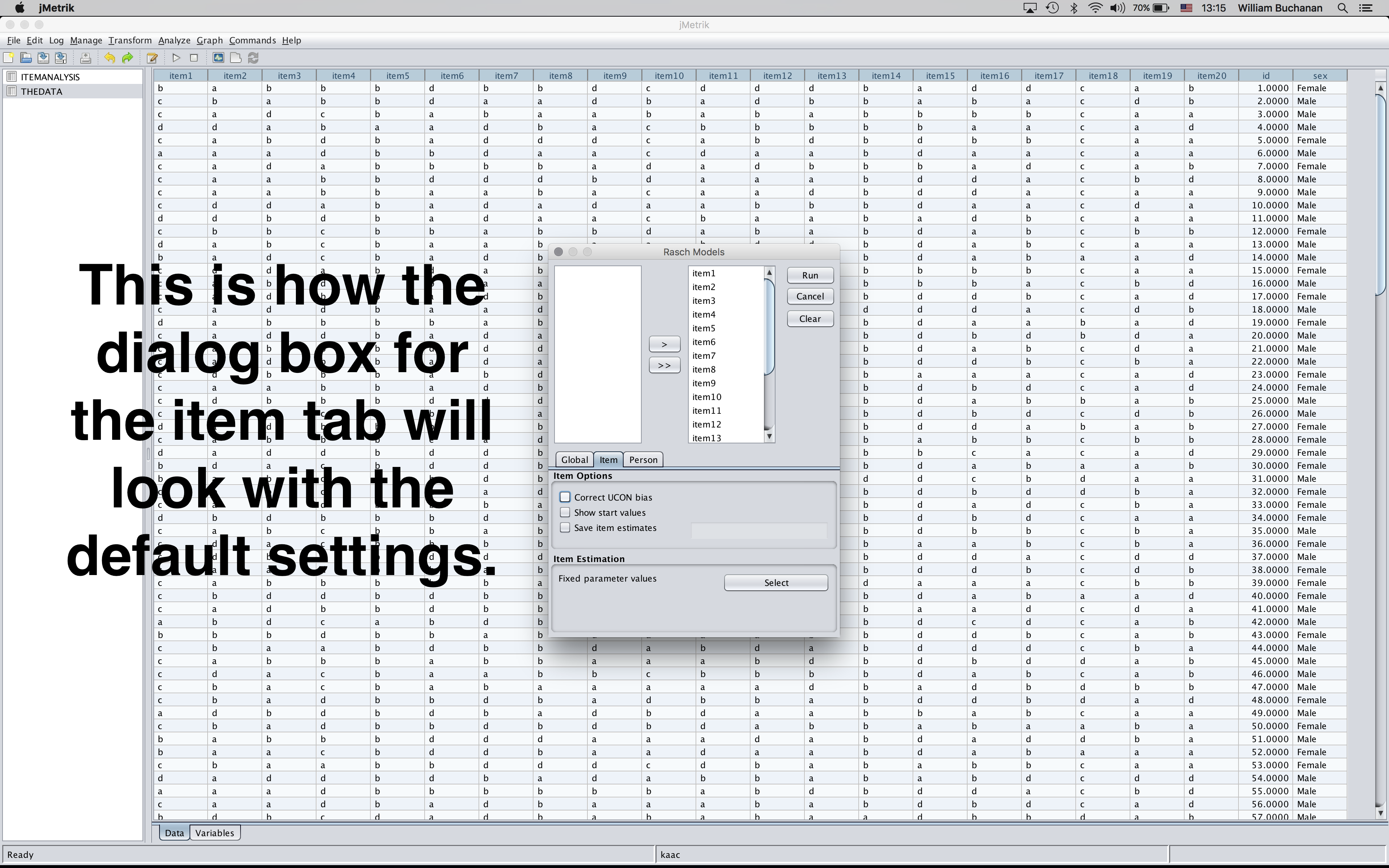This screenshot has height=868, width=1389.
Task: Enable the Correct UCON bias checkbox
Action: [565, 497]
